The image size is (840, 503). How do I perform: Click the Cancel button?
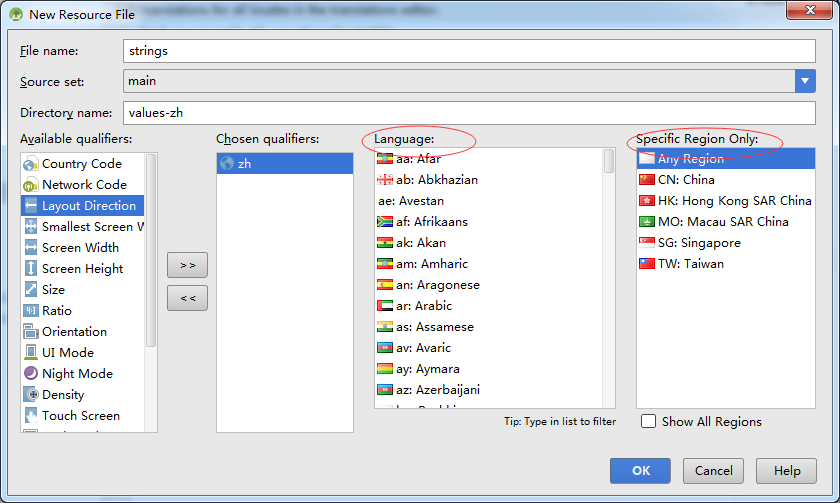[713, 471]
